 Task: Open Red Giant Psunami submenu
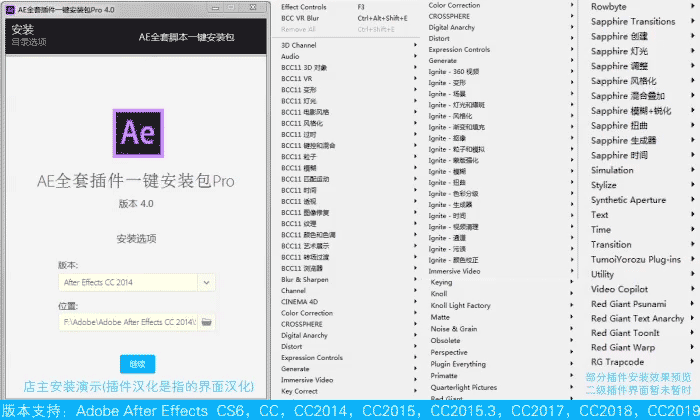click(x=628, y=304)
